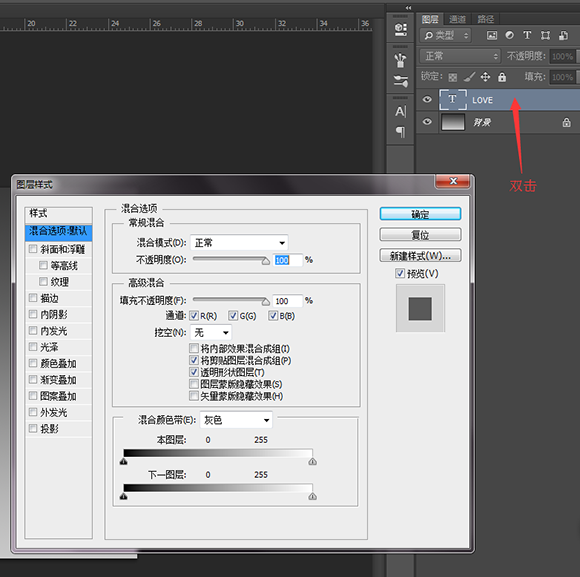Filter layers by smart object icon
Viewport: 580px width, 577px height.
pos(563,36)
